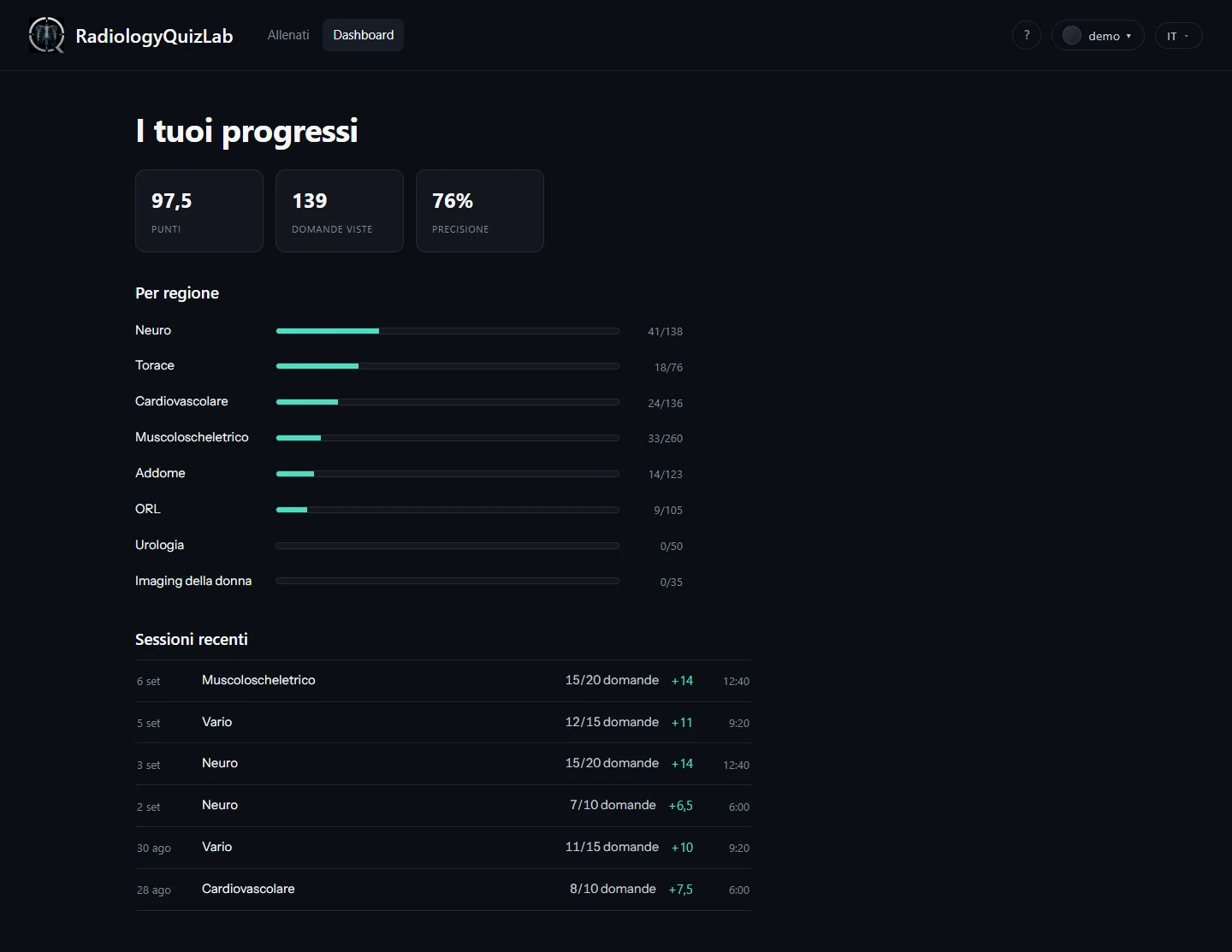Click the Torace progress bar

pyautogui.click(x=447, y=366)
